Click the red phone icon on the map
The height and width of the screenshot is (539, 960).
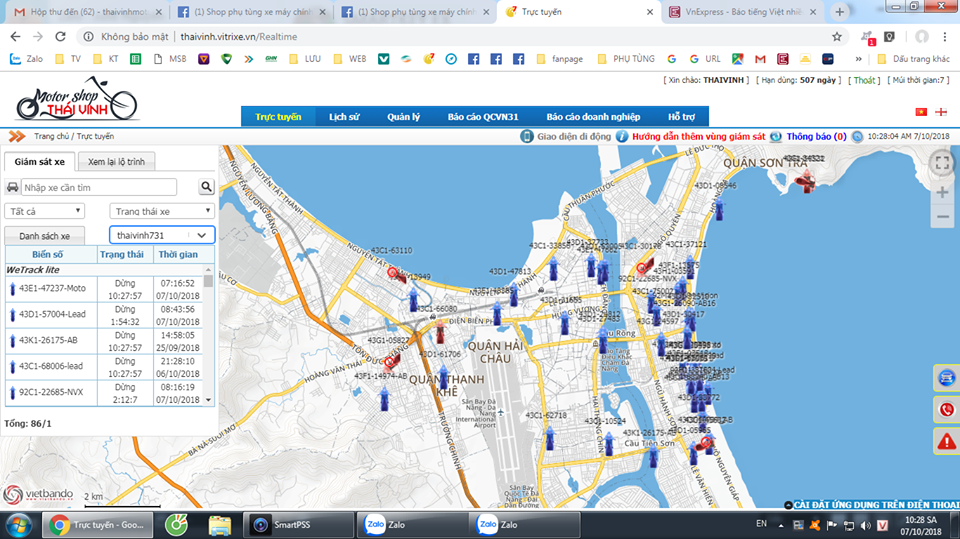point(946,409)
